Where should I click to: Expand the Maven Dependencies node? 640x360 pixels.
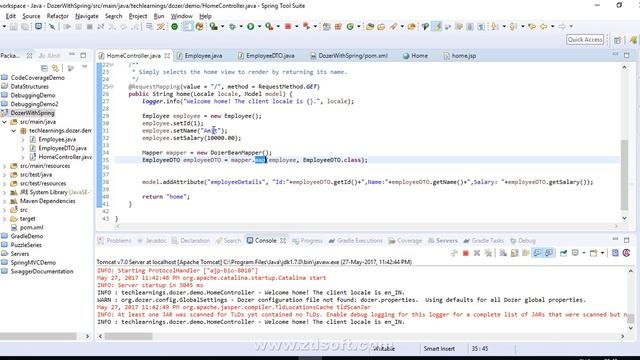[x=4, y=201]
